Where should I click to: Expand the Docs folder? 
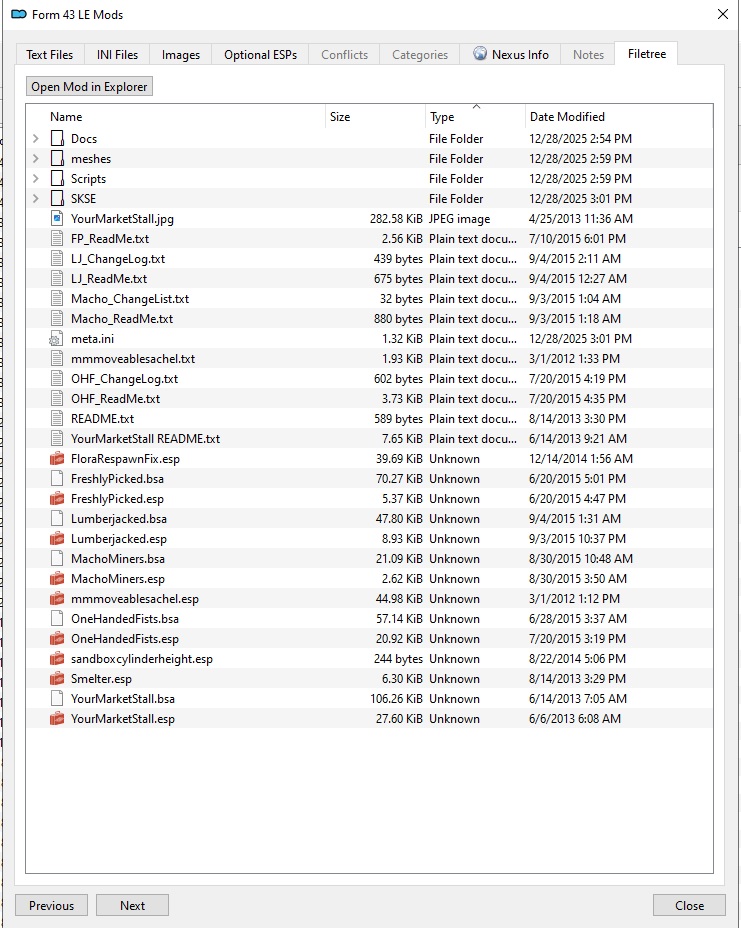point(36,138)
